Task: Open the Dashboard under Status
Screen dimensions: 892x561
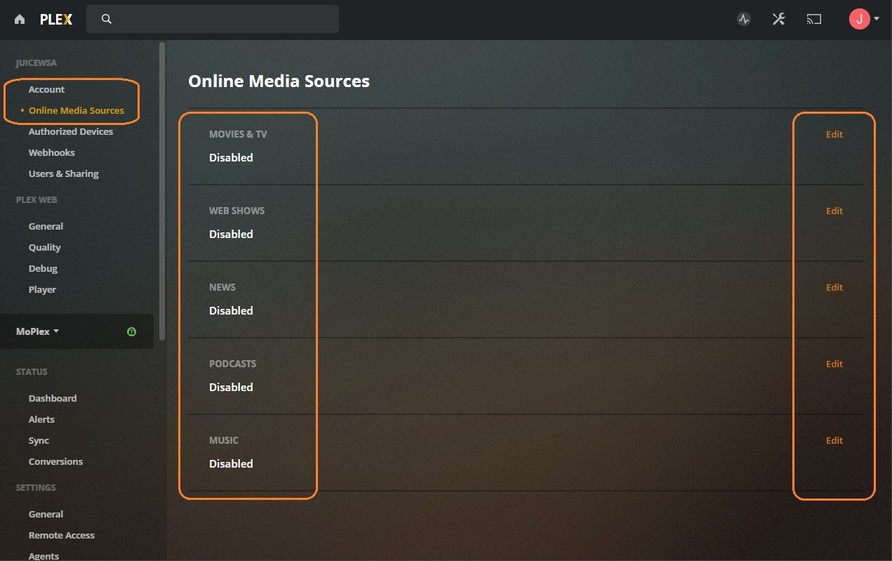Action: pos(52,398)
